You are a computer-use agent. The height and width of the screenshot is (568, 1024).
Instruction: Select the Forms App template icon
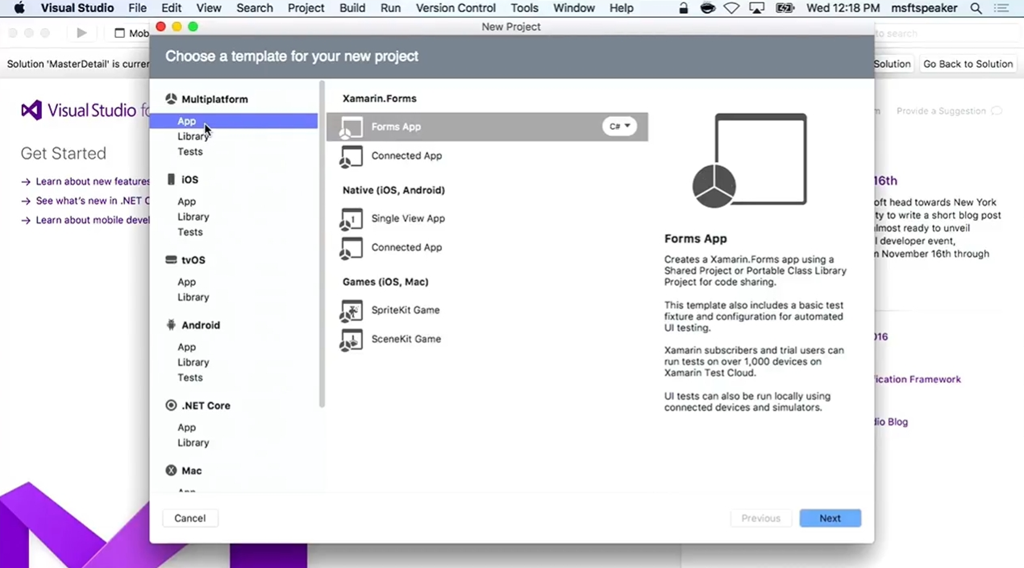(x=351, y=127)
